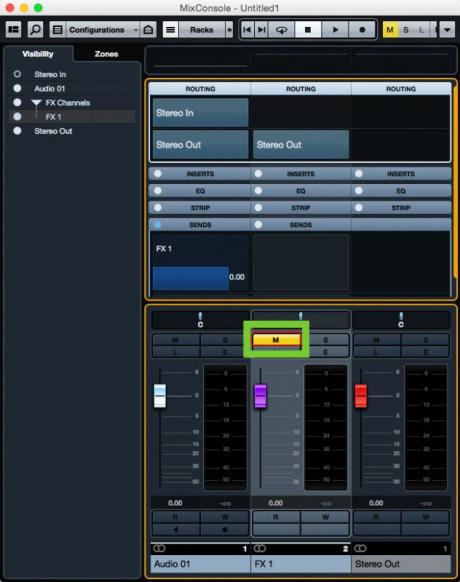The height and width of the screenshot is (582, 460).
Task: Collapse the FX Channels tree folder
Action: (36, 103)
